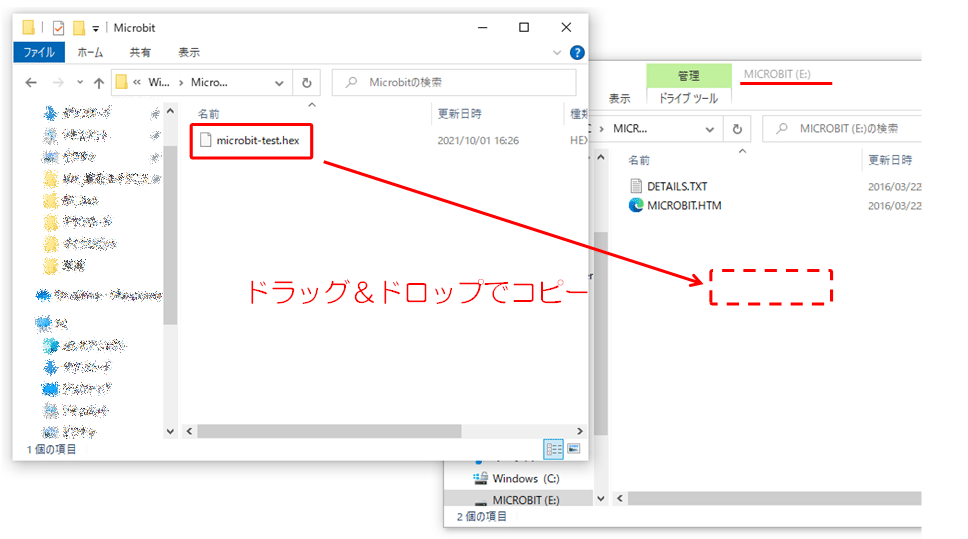Open address bar history dropdown in Microbit window
Image resolution: width=968 pixels, height=539 pixels.
[278, 82]
